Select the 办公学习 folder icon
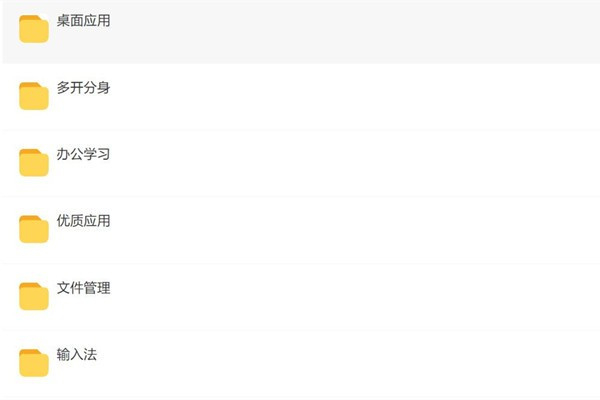 point(34,163)
